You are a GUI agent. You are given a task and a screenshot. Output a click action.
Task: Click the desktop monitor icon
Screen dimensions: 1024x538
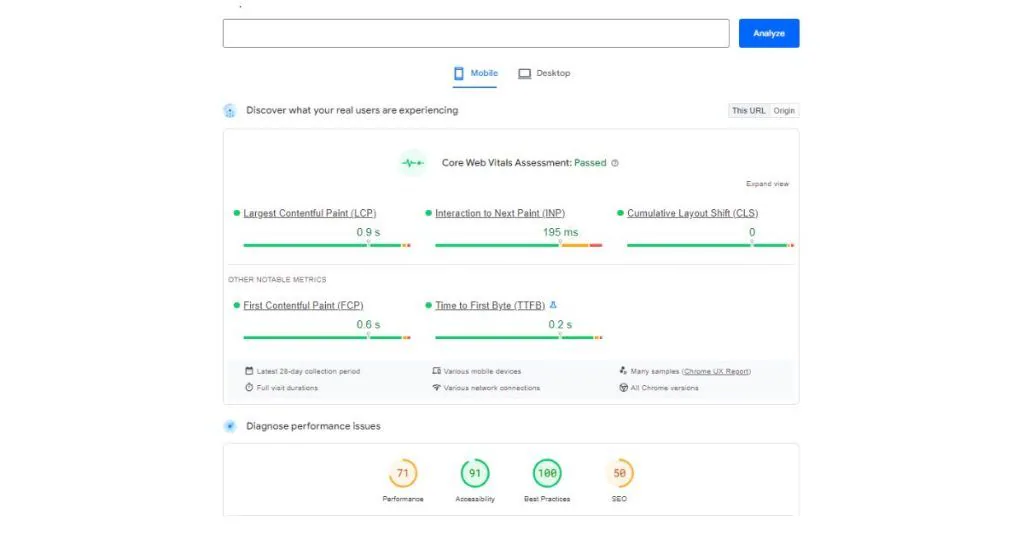pyautogui.click(x=524, y=74)
